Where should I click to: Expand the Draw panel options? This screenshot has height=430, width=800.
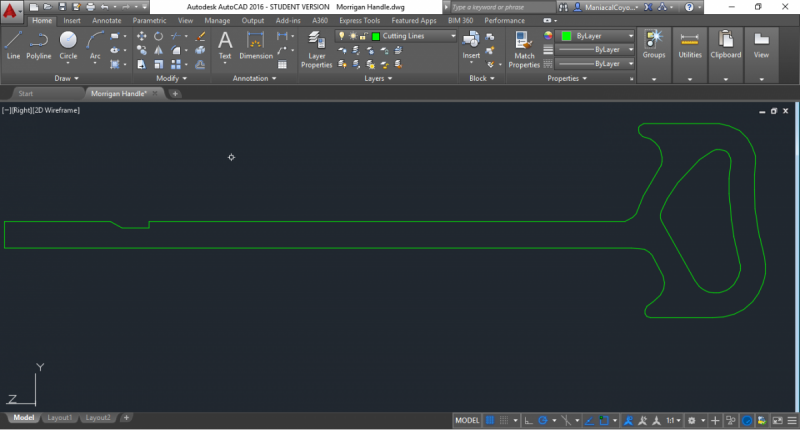click(x=69, y=78)
